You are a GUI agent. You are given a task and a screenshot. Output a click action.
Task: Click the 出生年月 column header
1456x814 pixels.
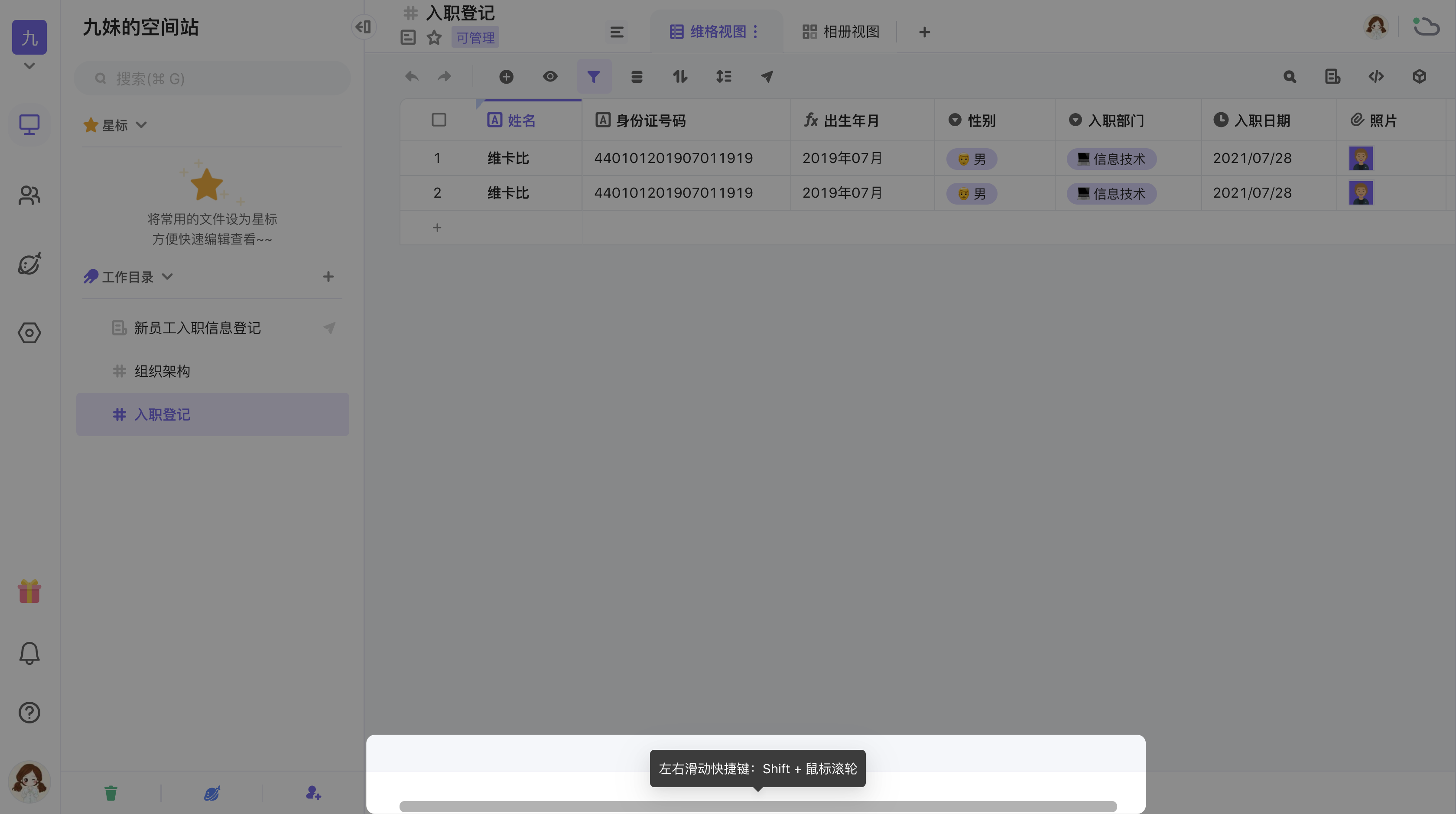point(862,120)
